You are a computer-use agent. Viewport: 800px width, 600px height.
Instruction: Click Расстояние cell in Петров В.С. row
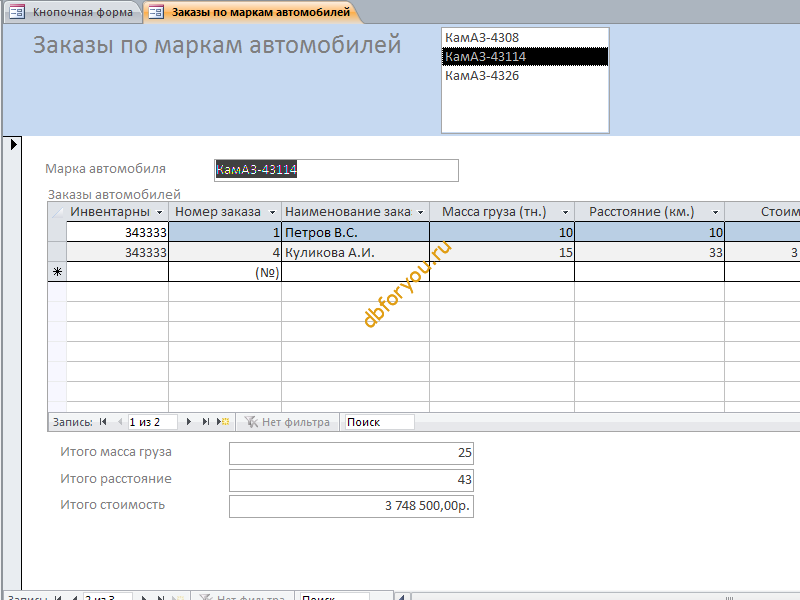coord(649,232)
